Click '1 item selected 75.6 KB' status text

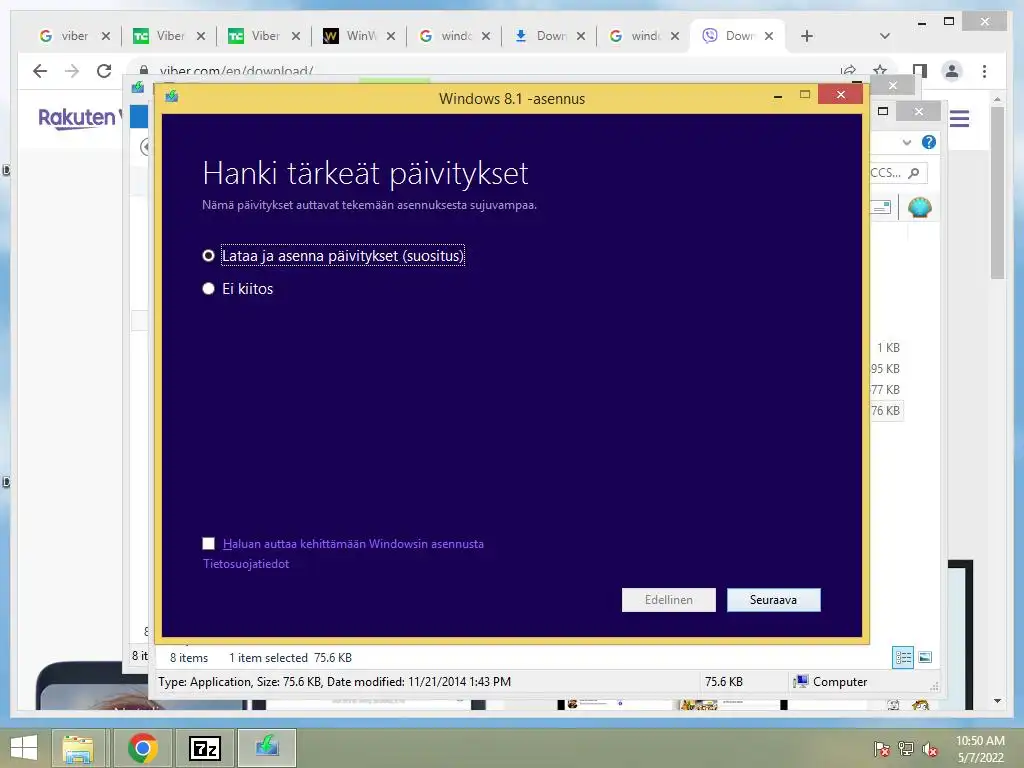pos(290,658)
